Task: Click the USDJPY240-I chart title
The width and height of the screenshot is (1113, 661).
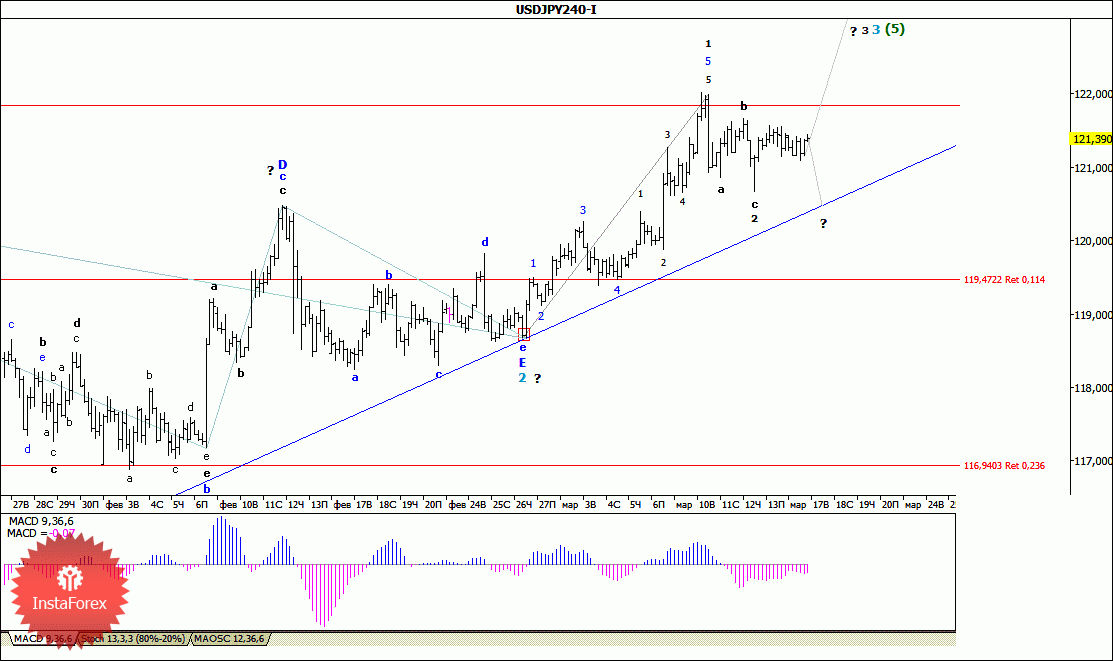Action: click(556, 9)
